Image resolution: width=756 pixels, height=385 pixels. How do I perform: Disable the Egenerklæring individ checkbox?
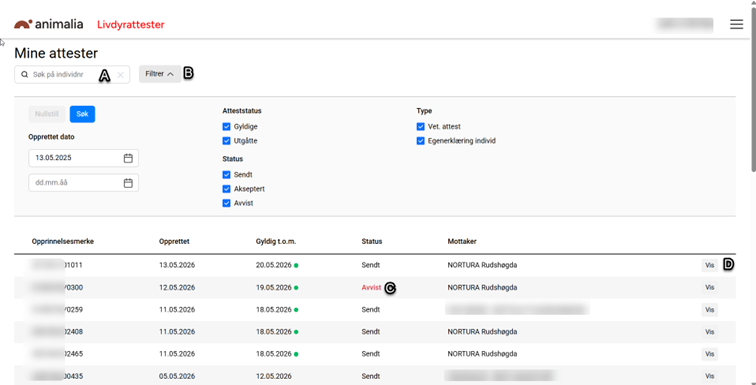tap(420, 141)
